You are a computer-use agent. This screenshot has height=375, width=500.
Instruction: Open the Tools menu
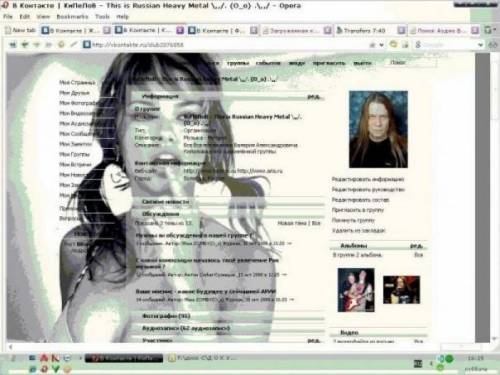102,17
